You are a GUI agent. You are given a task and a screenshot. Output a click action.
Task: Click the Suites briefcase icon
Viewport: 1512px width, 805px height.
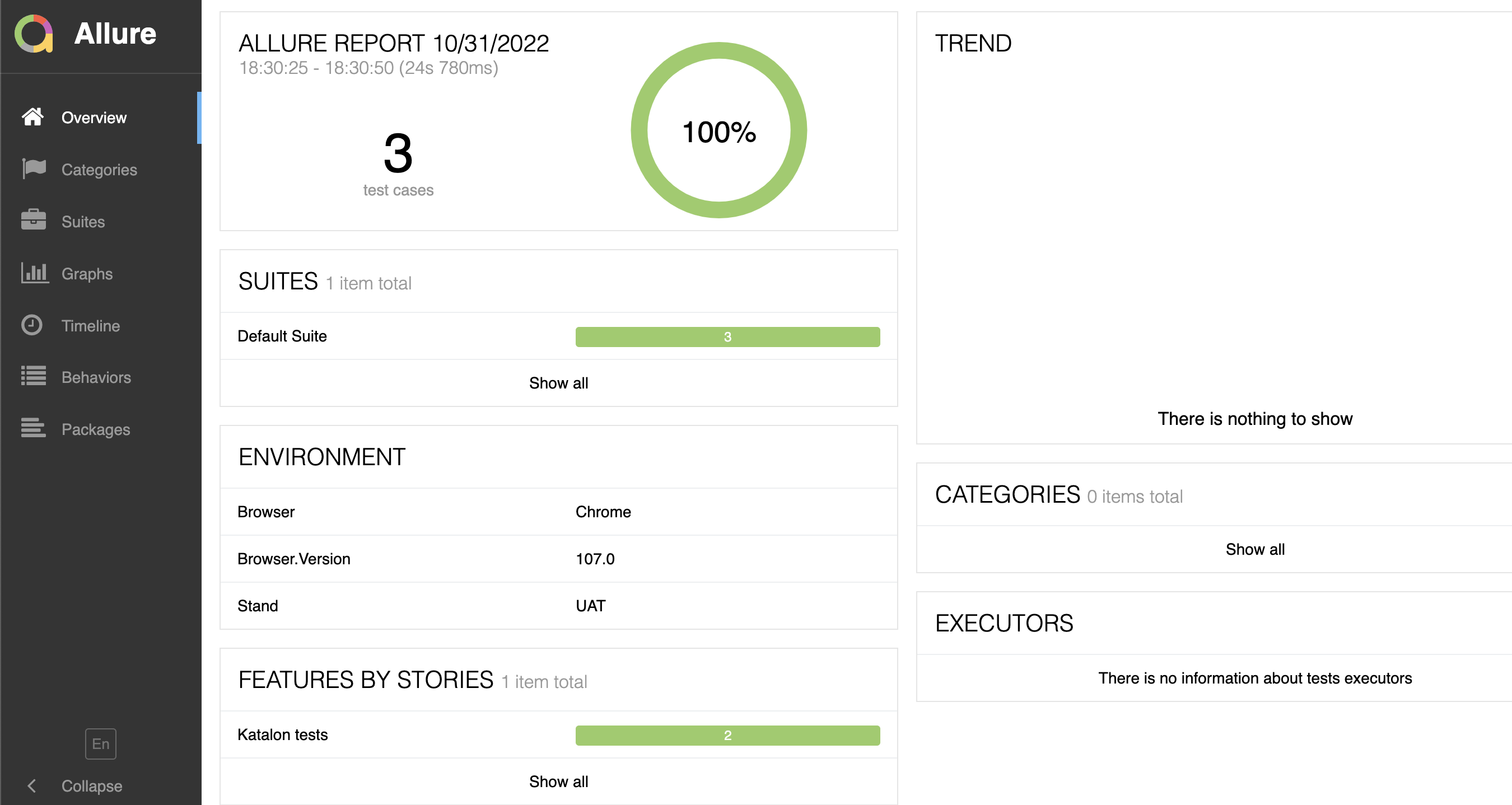coord(33,221)
